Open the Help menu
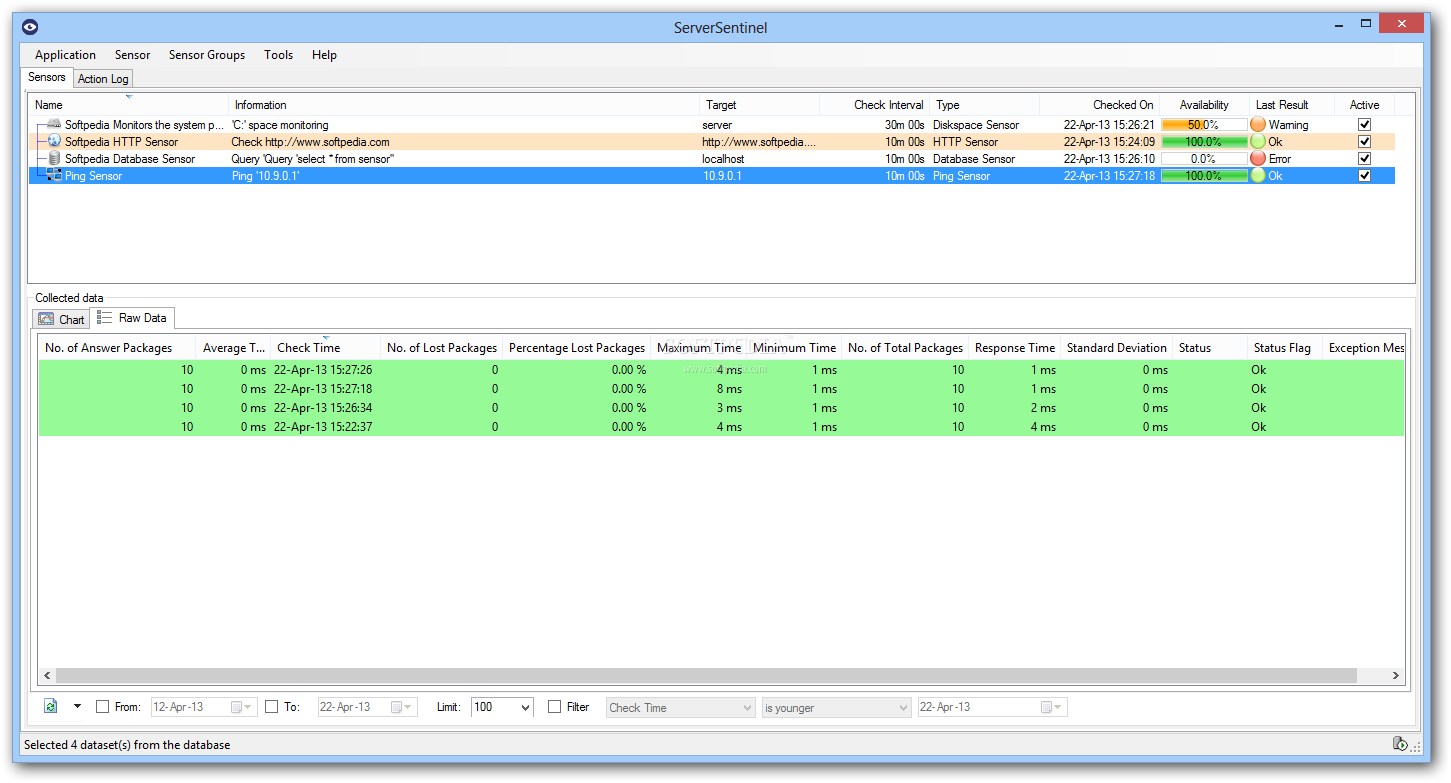The image size is (1451, 783). (x=324, y=55)
